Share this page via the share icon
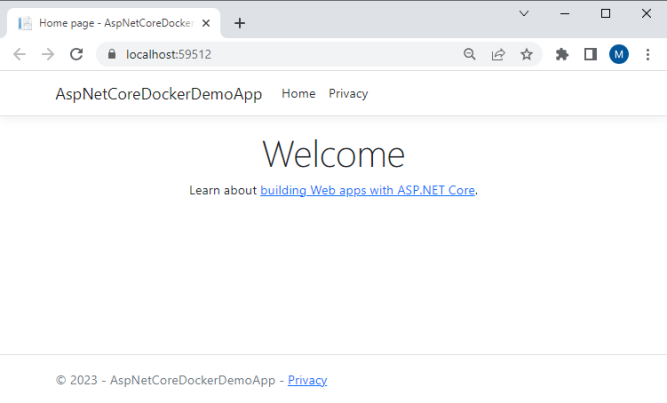The height and width of the screenshot is (403, 667). click(498, 54)
